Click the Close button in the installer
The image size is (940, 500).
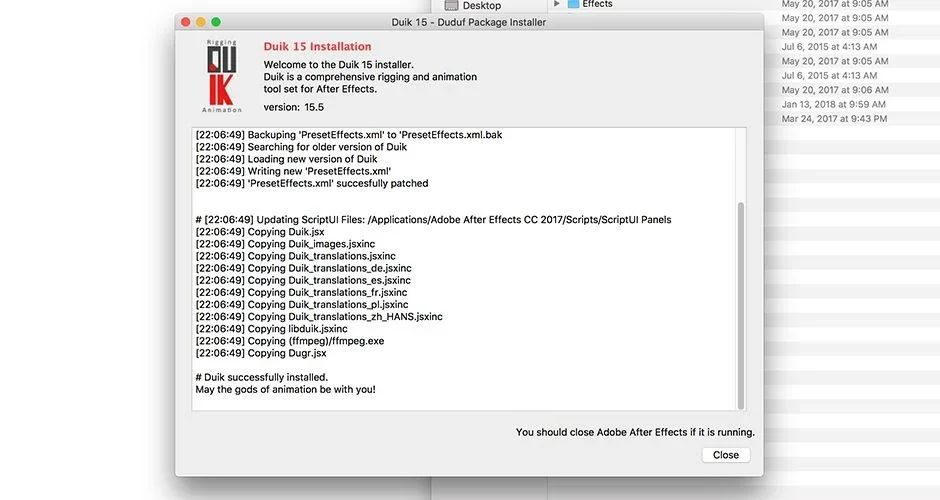725,455
